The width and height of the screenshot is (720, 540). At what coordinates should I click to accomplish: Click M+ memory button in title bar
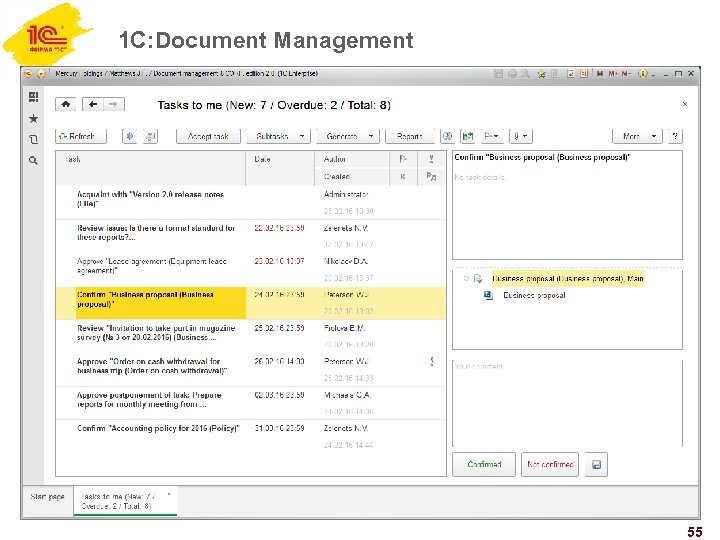(x=613, y=73)
